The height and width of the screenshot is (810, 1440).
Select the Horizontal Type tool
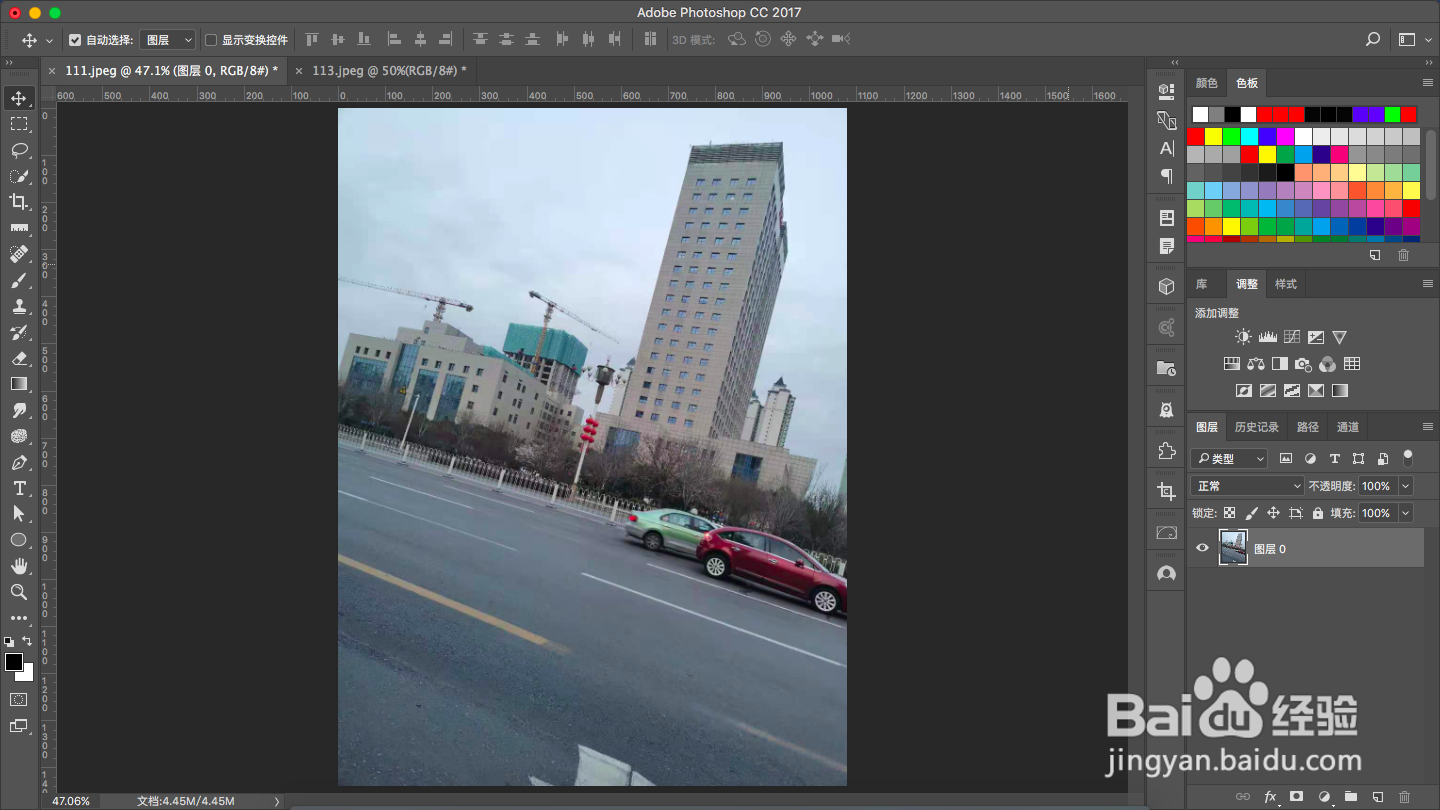point(19,488)
